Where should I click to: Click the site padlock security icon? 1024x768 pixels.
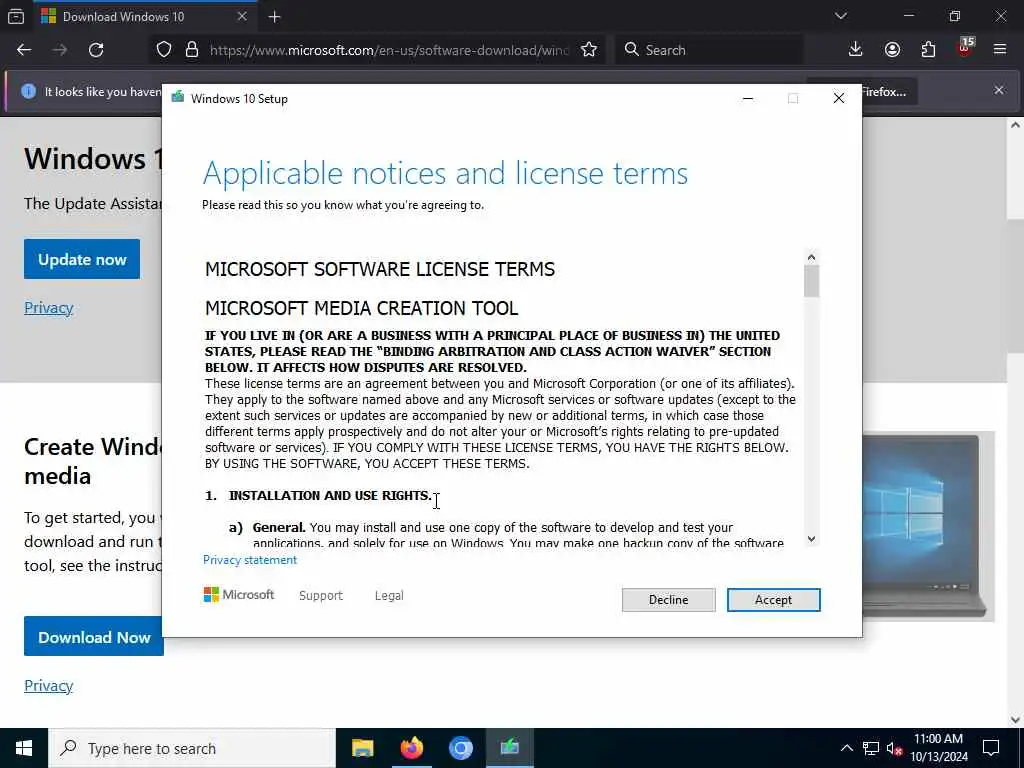click(x=191, y=50)
